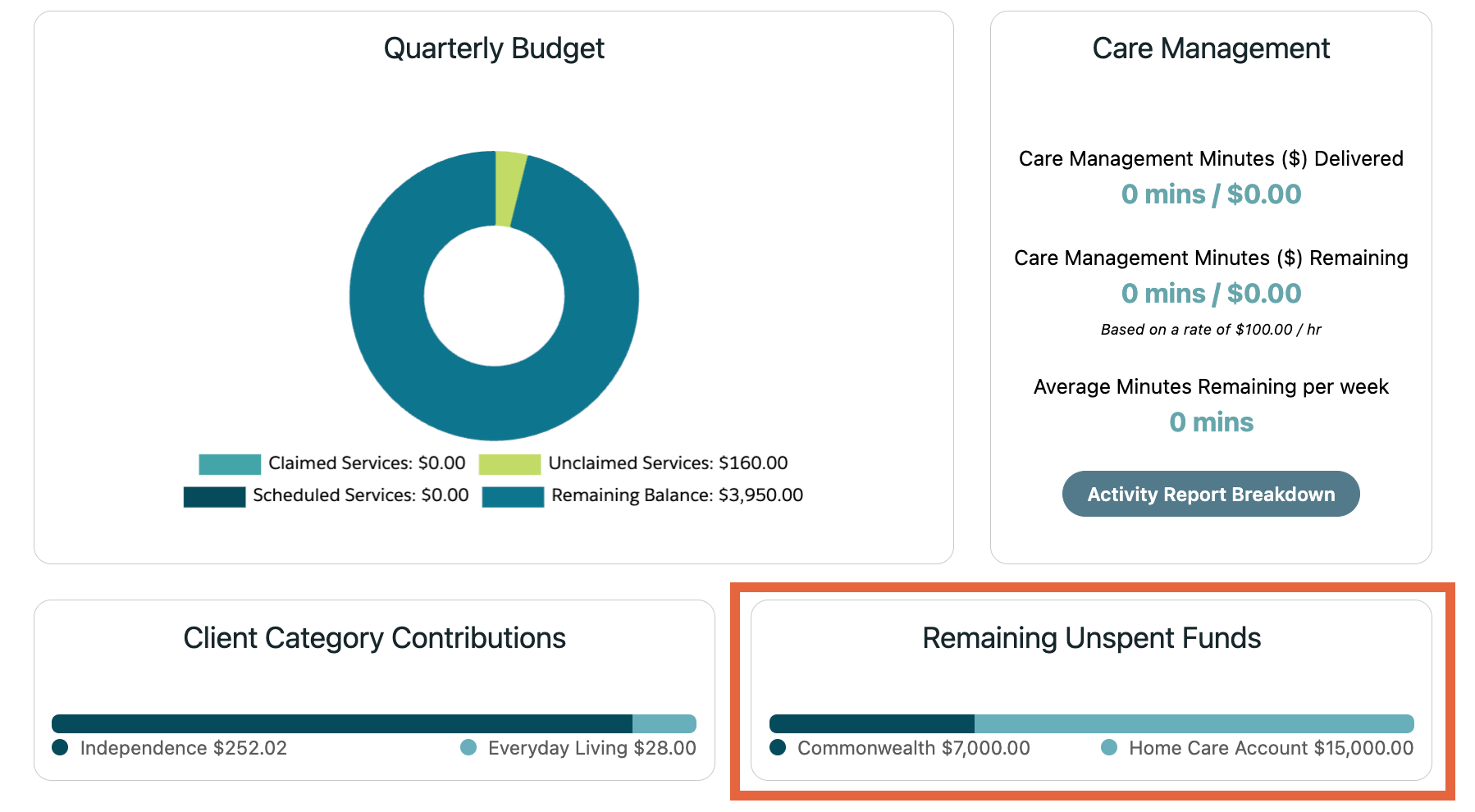1475x812 pixels.
Task: Switch to the Care Management section
Action: pos(1211,48)
